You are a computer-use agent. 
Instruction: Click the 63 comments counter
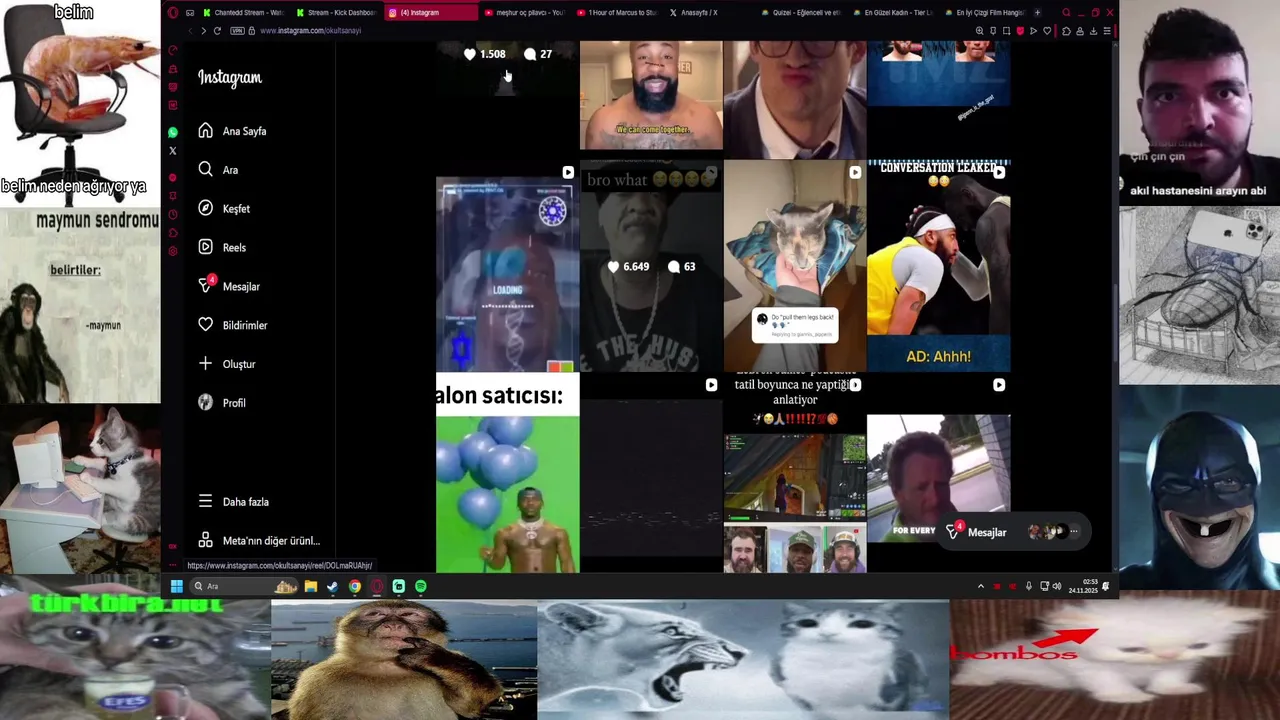pos(682,267)
